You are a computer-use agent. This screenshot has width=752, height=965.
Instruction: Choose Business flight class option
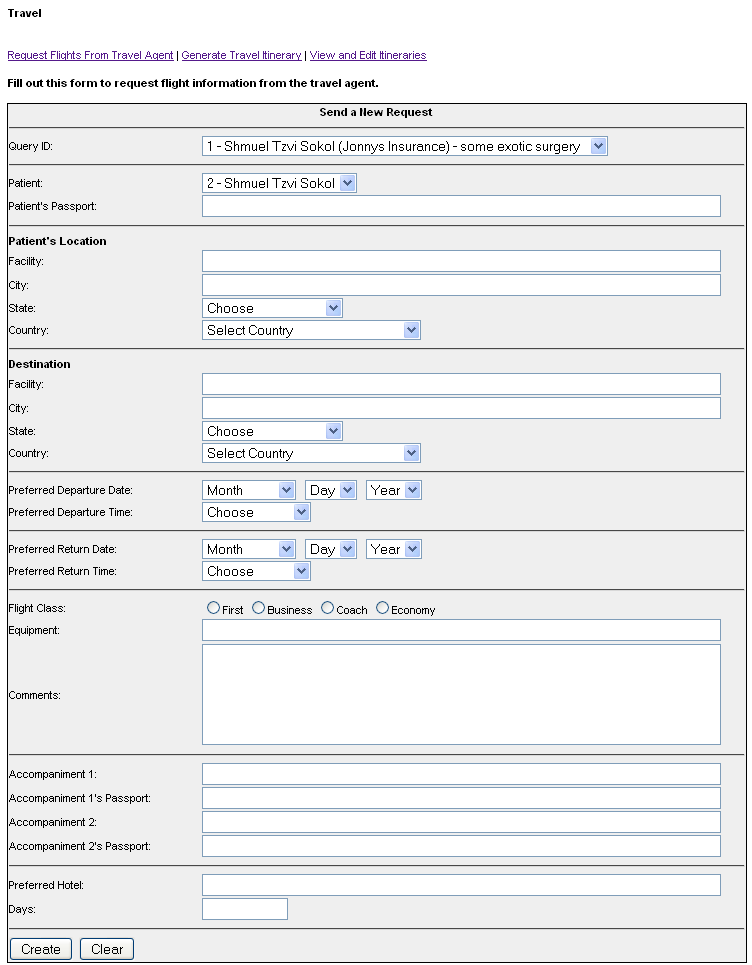click(x=259, y=608)
